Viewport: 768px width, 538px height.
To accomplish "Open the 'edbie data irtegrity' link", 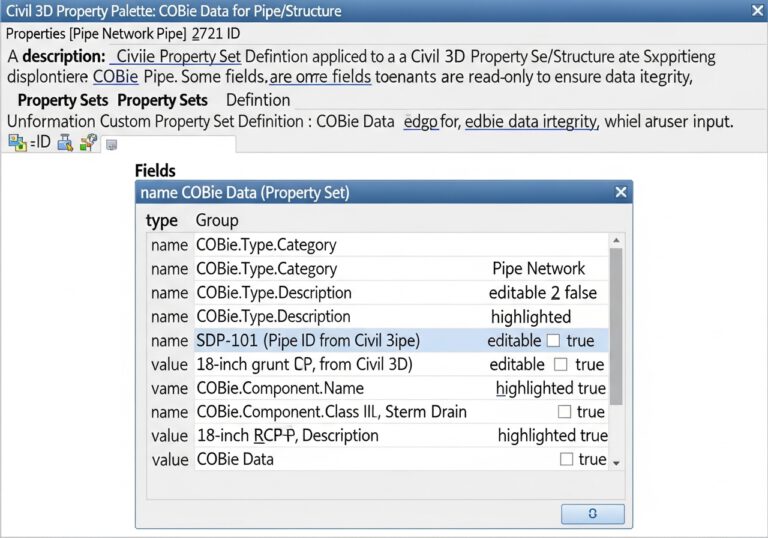I will pos(531,122).
